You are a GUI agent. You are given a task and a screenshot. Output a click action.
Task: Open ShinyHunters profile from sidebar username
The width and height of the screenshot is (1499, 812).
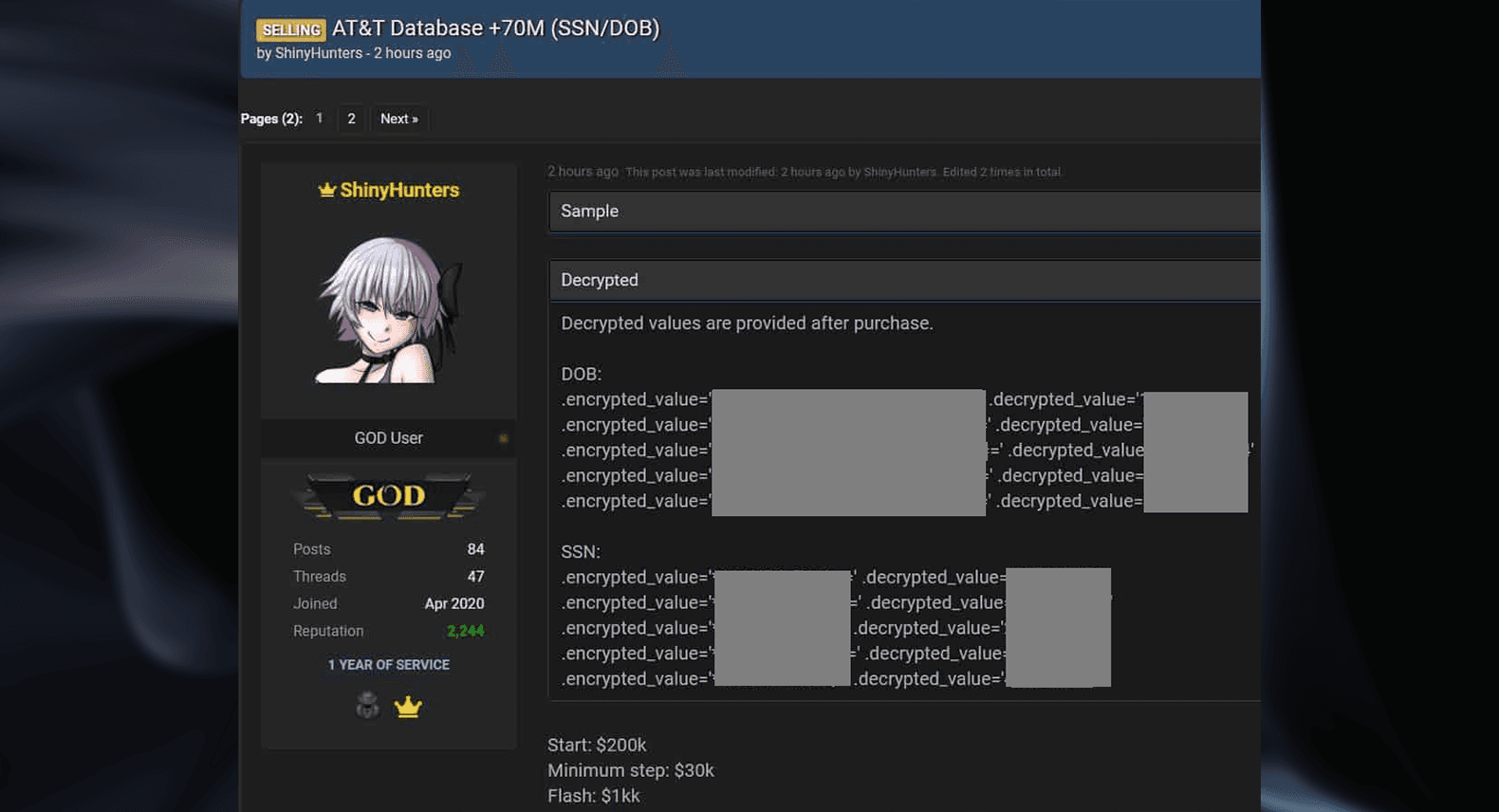[x=399, y=190]
